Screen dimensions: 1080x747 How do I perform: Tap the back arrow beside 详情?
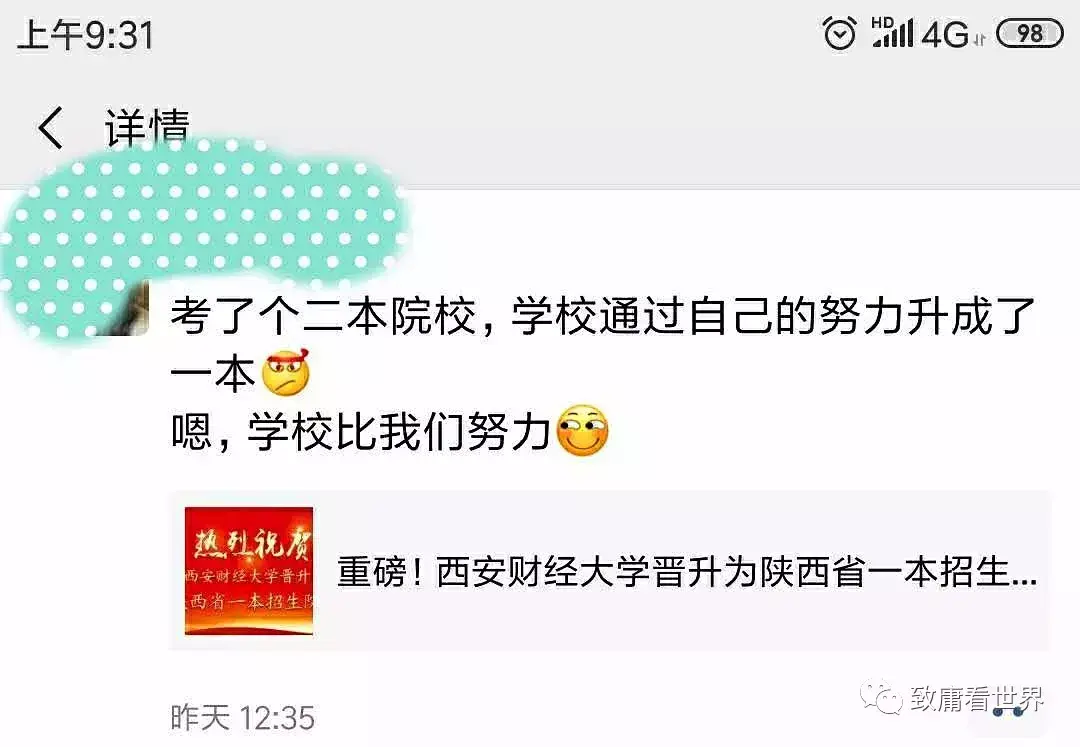coord(50,127)
